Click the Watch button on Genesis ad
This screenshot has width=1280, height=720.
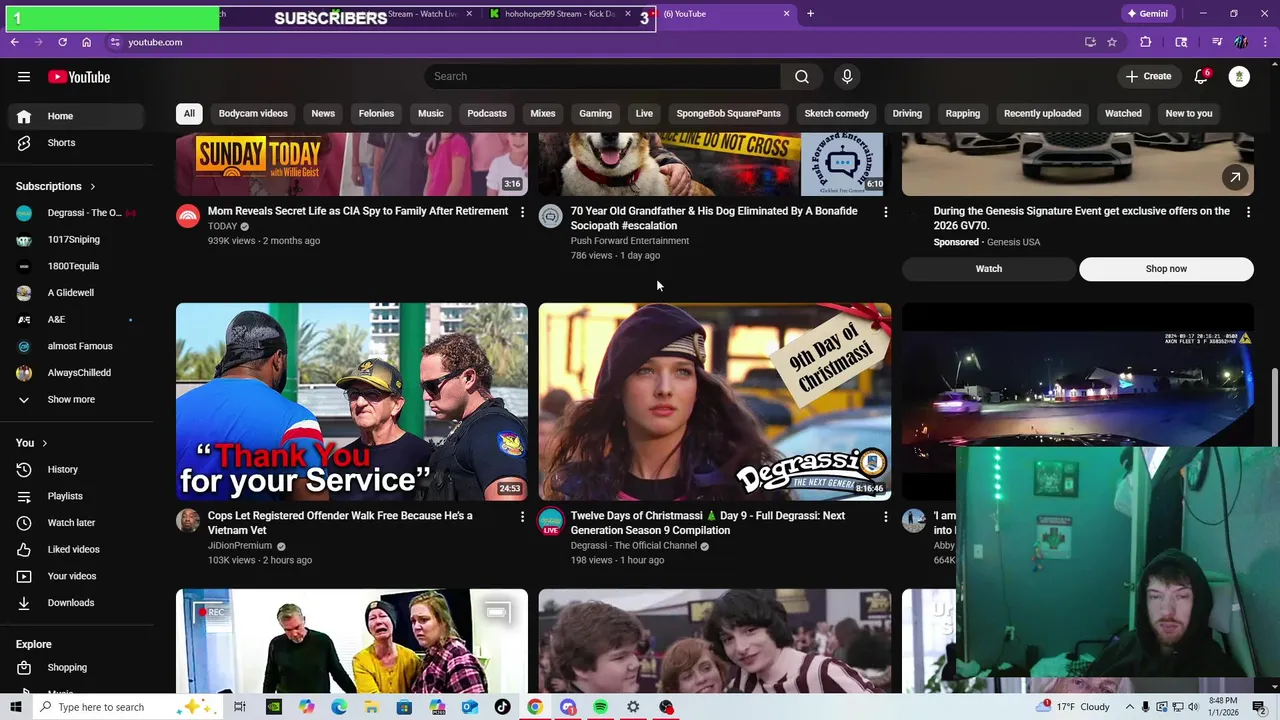(989, 269)
